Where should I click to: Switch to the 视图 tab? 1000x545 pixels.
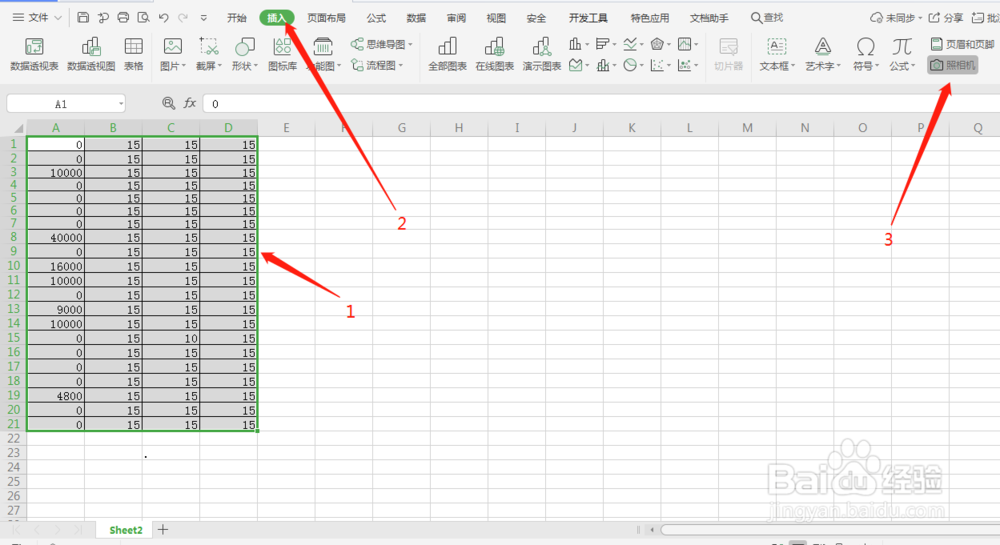click(496, 18)
